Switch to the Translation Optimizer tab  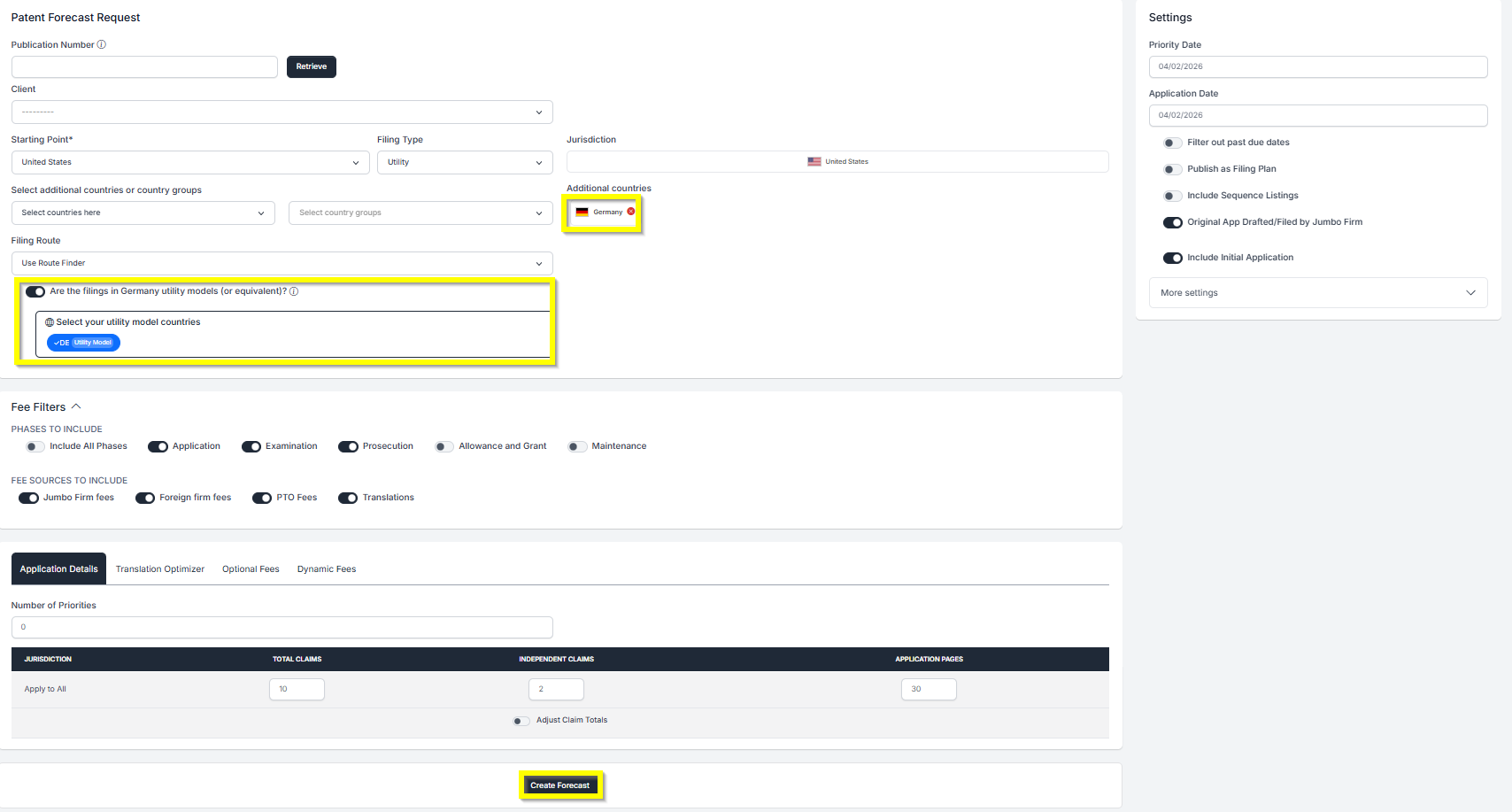(x=159, y=569)
